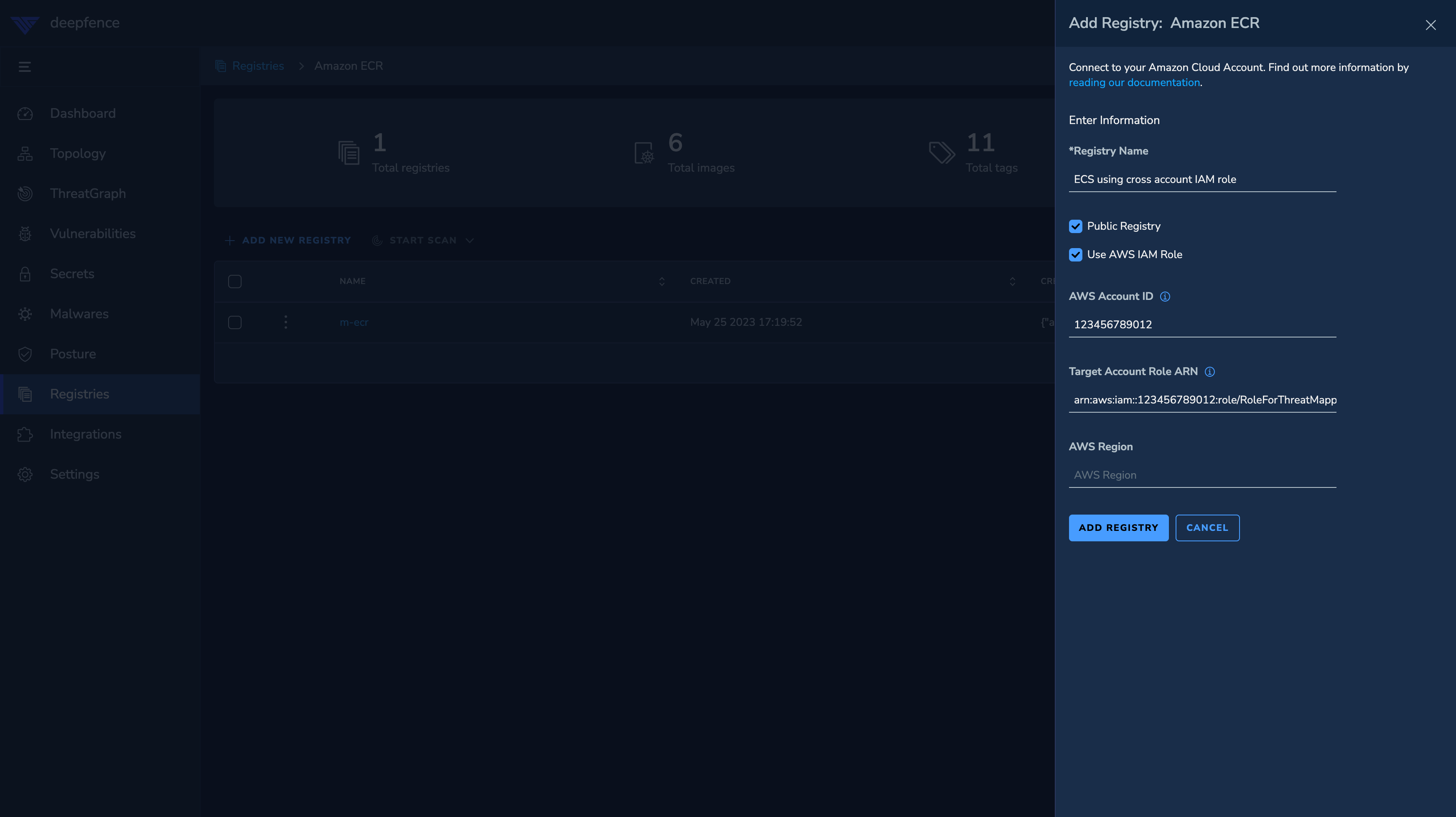Image resolution: width=1456 pixels, height=817 pixels.
Task: Open the reading our documentation link
Action: tap(1134, 82)
